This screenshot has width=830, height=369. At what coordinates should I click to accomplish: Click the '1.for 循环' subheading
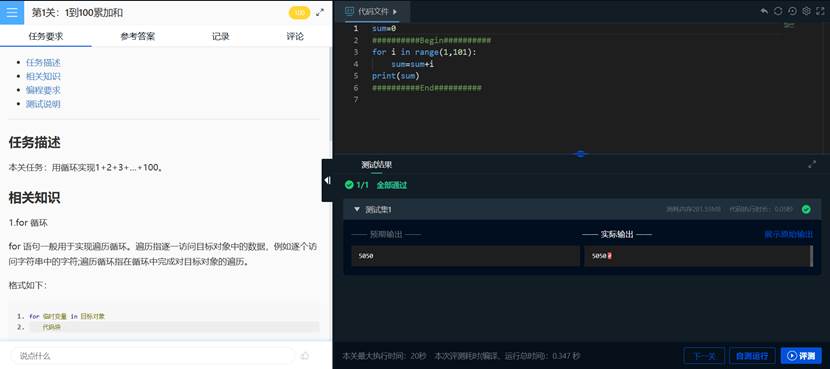(28, 223)
